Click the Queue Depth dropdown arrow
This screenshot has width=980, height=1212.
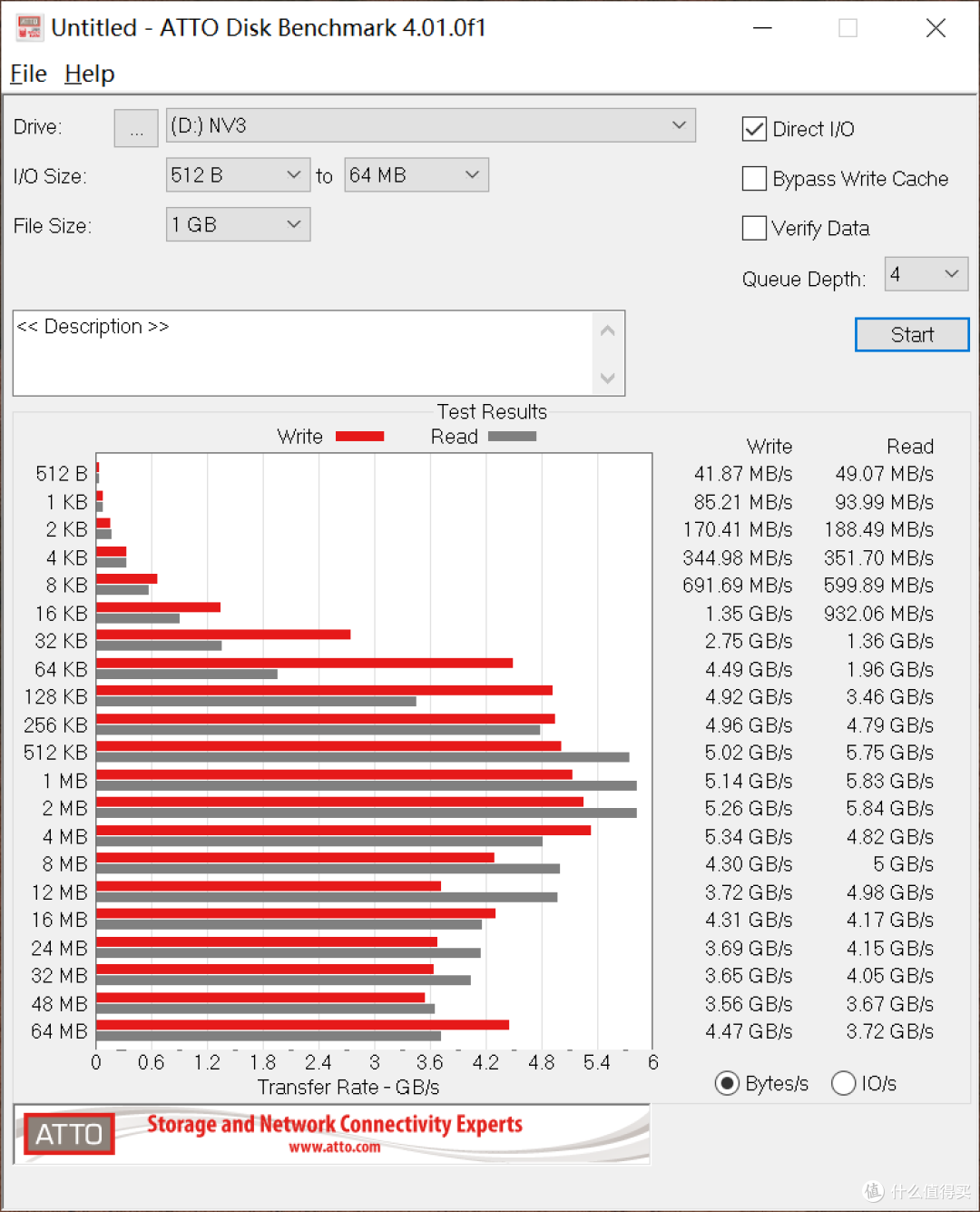click(951, 273)
